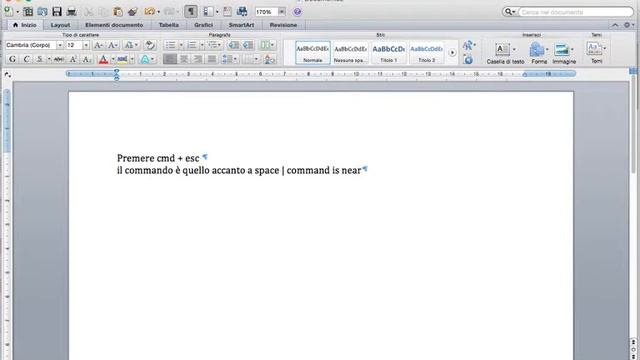640x360 pixels.
Task: Click the search field Cerca nel documento
Action: [576, 12]
